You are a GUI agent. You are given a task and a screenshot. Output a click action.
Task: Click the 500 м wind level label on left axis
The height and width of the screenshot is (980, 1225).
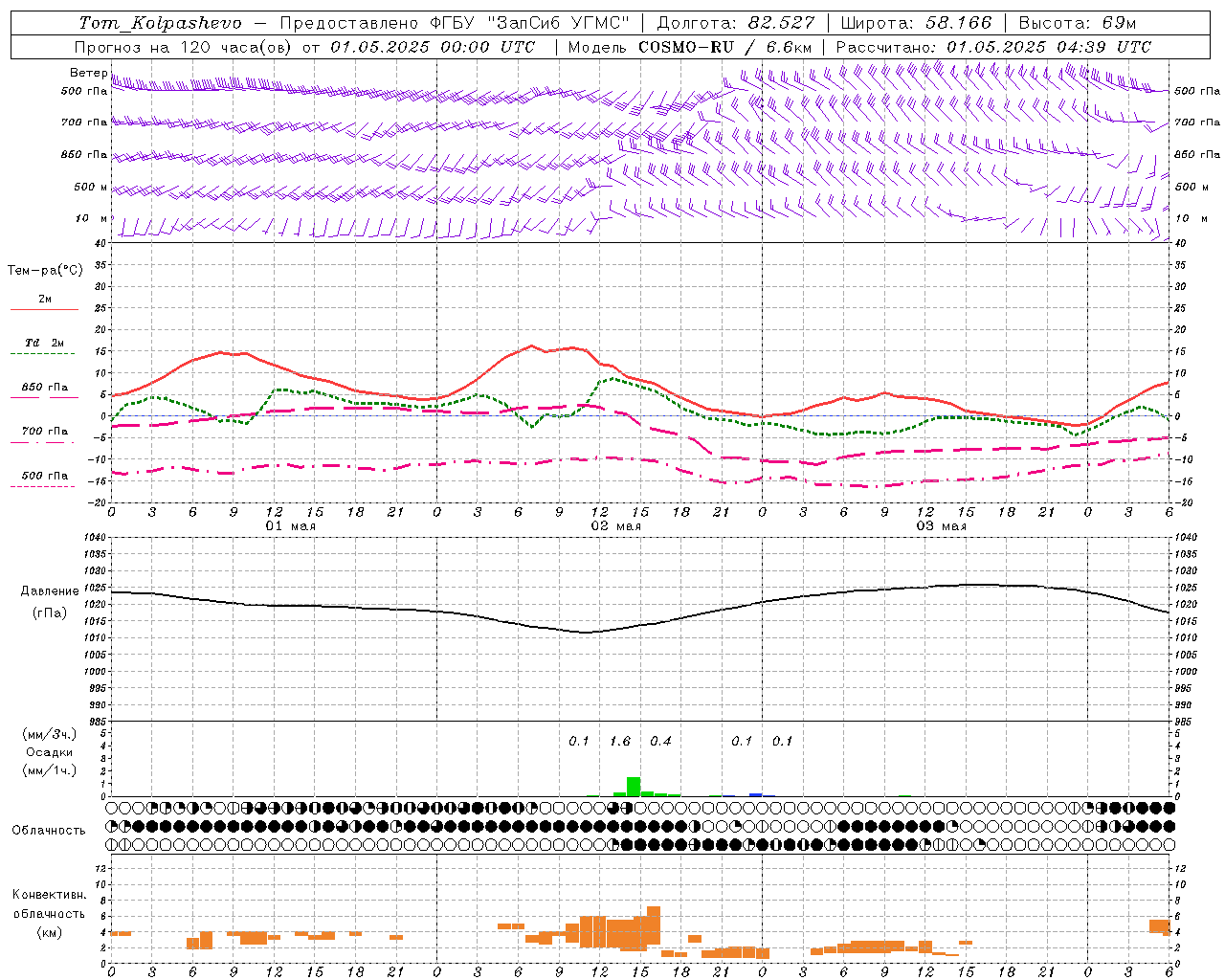click(x=91, y=187)
